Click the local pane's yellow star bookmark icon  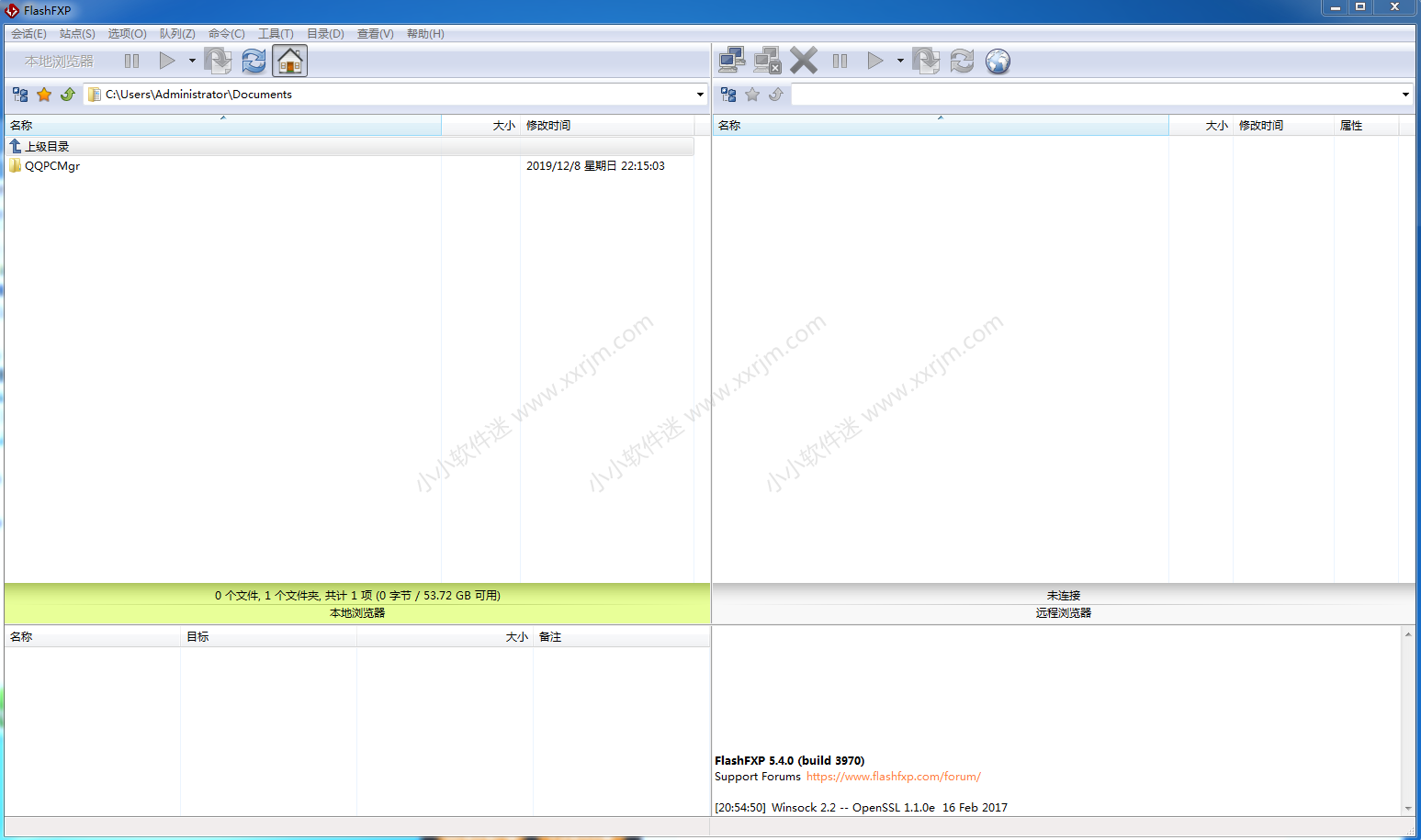click(x=44, y=95)
